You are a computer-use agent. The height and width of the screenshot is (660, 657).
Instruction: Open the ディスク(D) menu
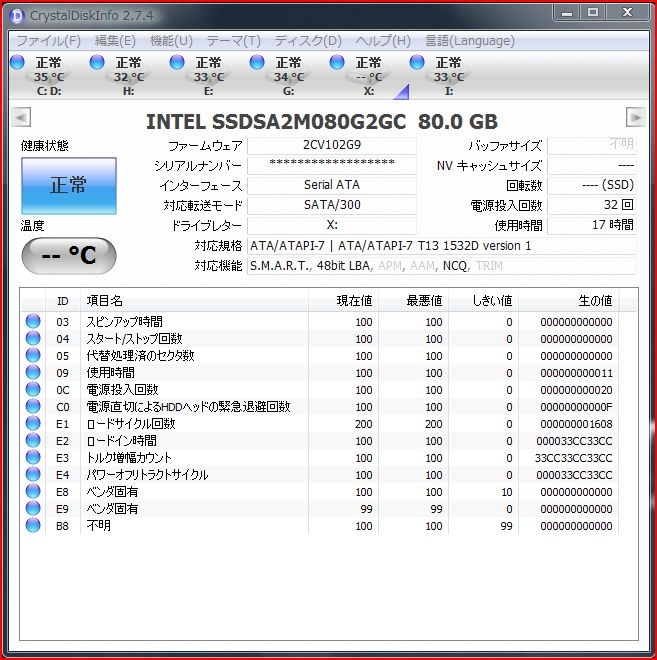(x=308, y=41)
